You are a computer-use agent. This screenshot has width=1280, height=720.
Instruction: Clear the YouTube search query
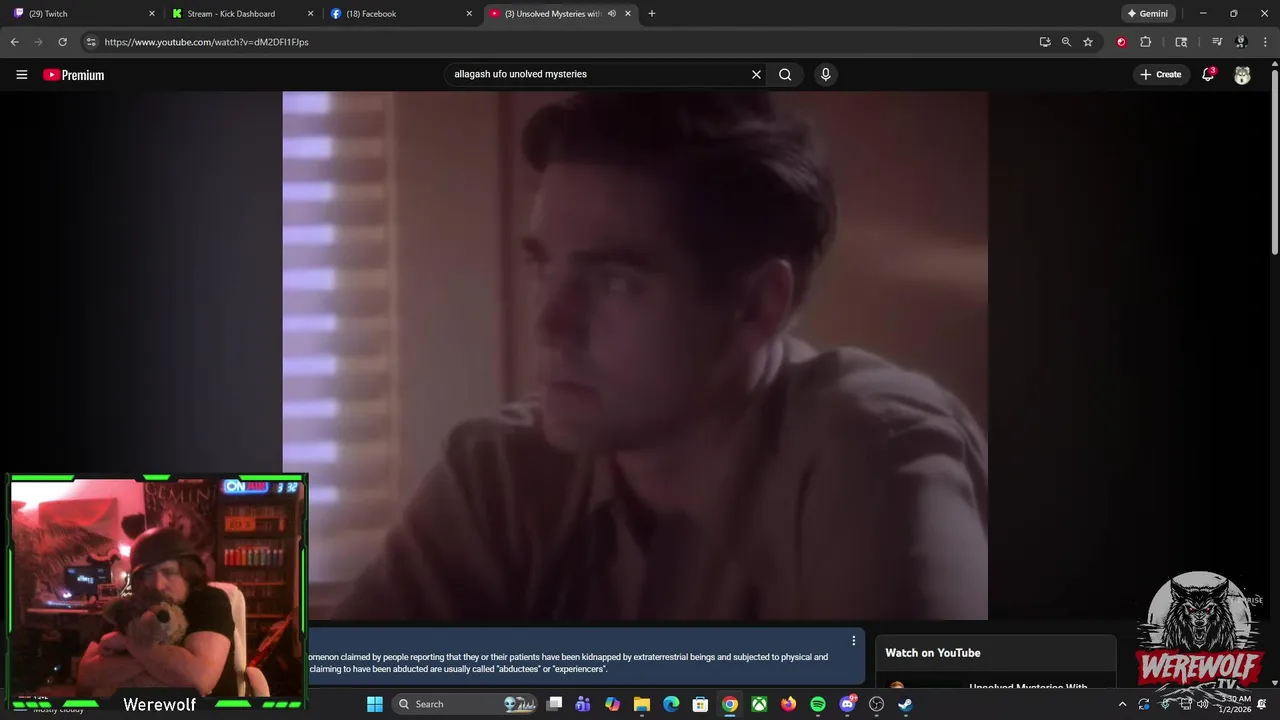[756, 74]
